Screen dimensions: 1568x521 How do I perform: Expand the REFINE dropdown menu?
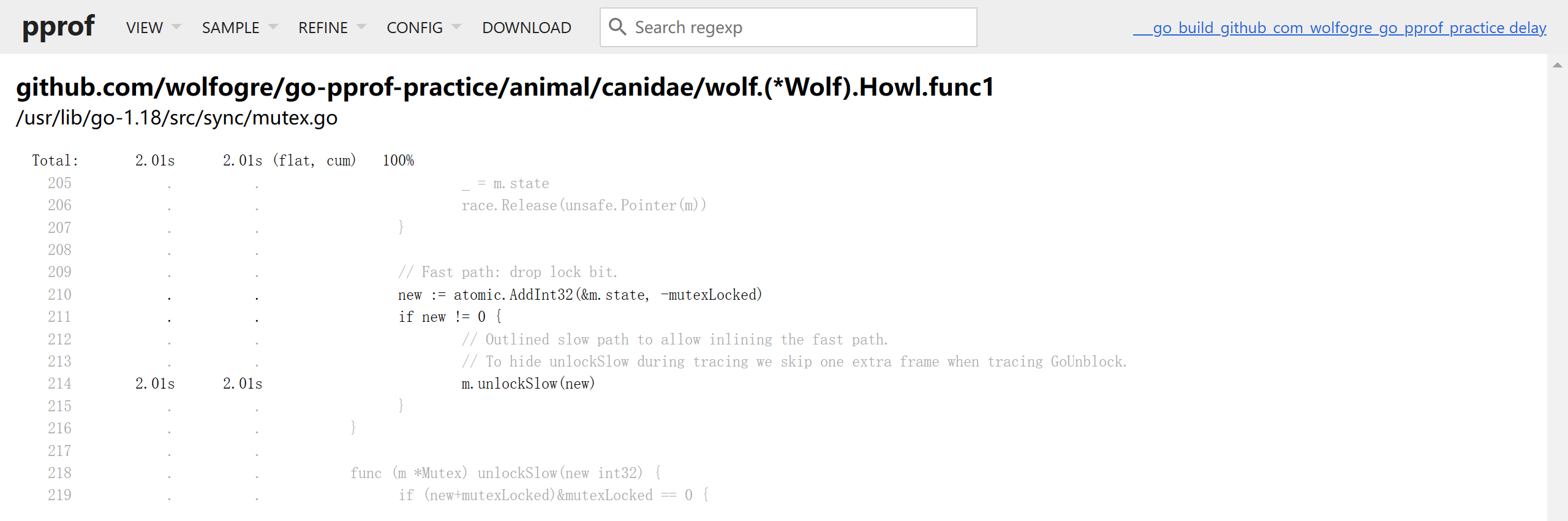(x=331, y=28)
